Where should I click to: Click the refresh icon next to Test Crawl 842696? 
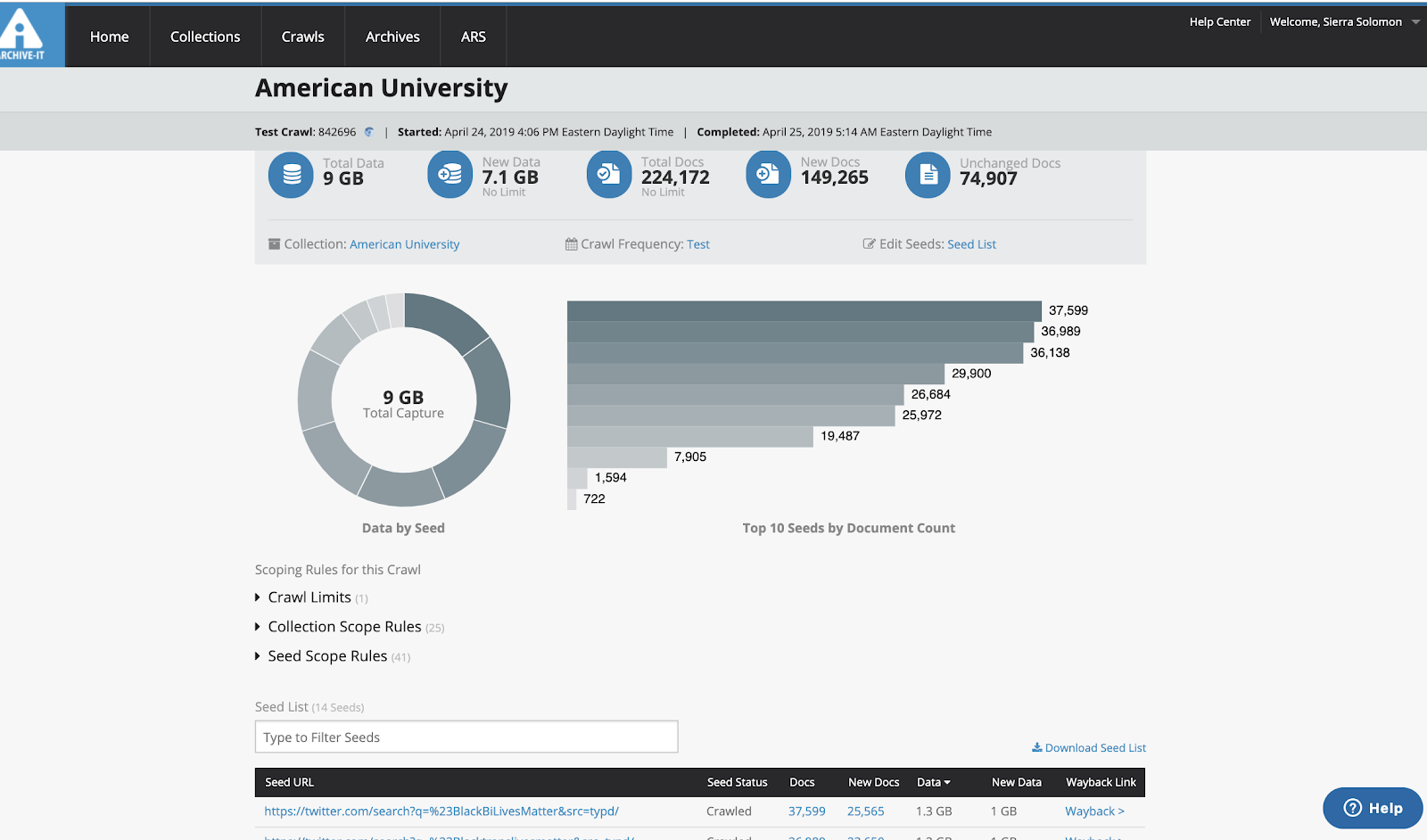(x=368, y=132)
